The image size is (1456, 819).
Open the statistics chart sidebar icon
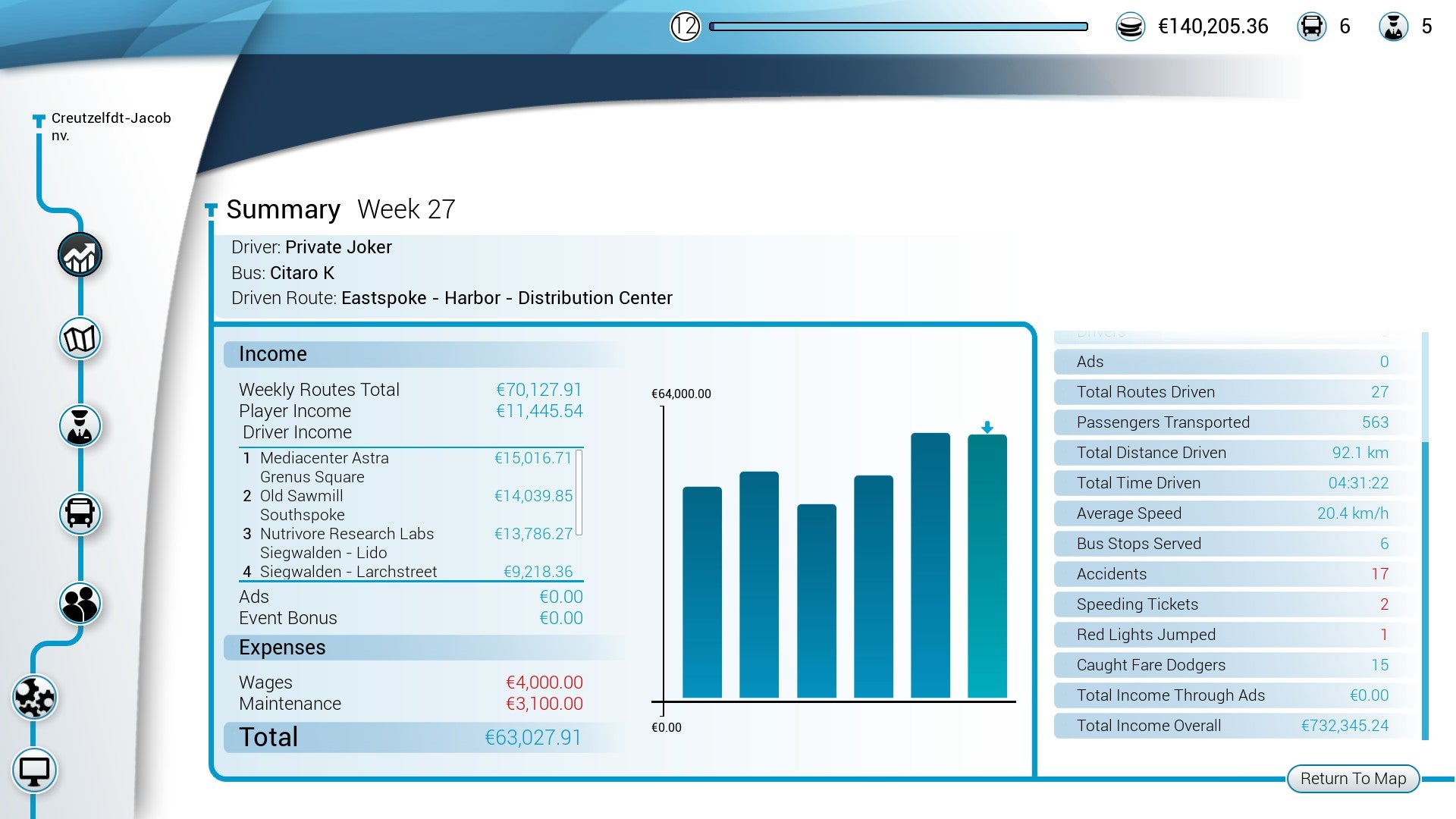(x=80, y=256)
